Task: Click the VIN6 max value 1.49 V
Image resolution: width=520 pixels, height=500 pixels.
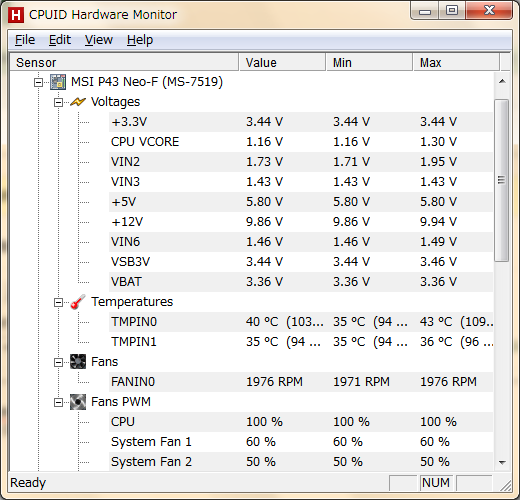Action: click(438, 242)
